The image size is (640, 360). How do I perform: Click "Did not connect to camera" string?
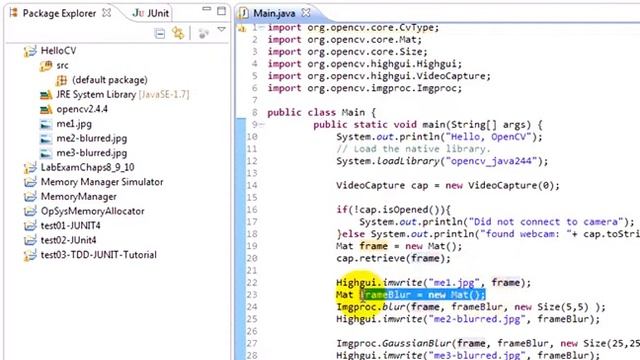point(546,222)
